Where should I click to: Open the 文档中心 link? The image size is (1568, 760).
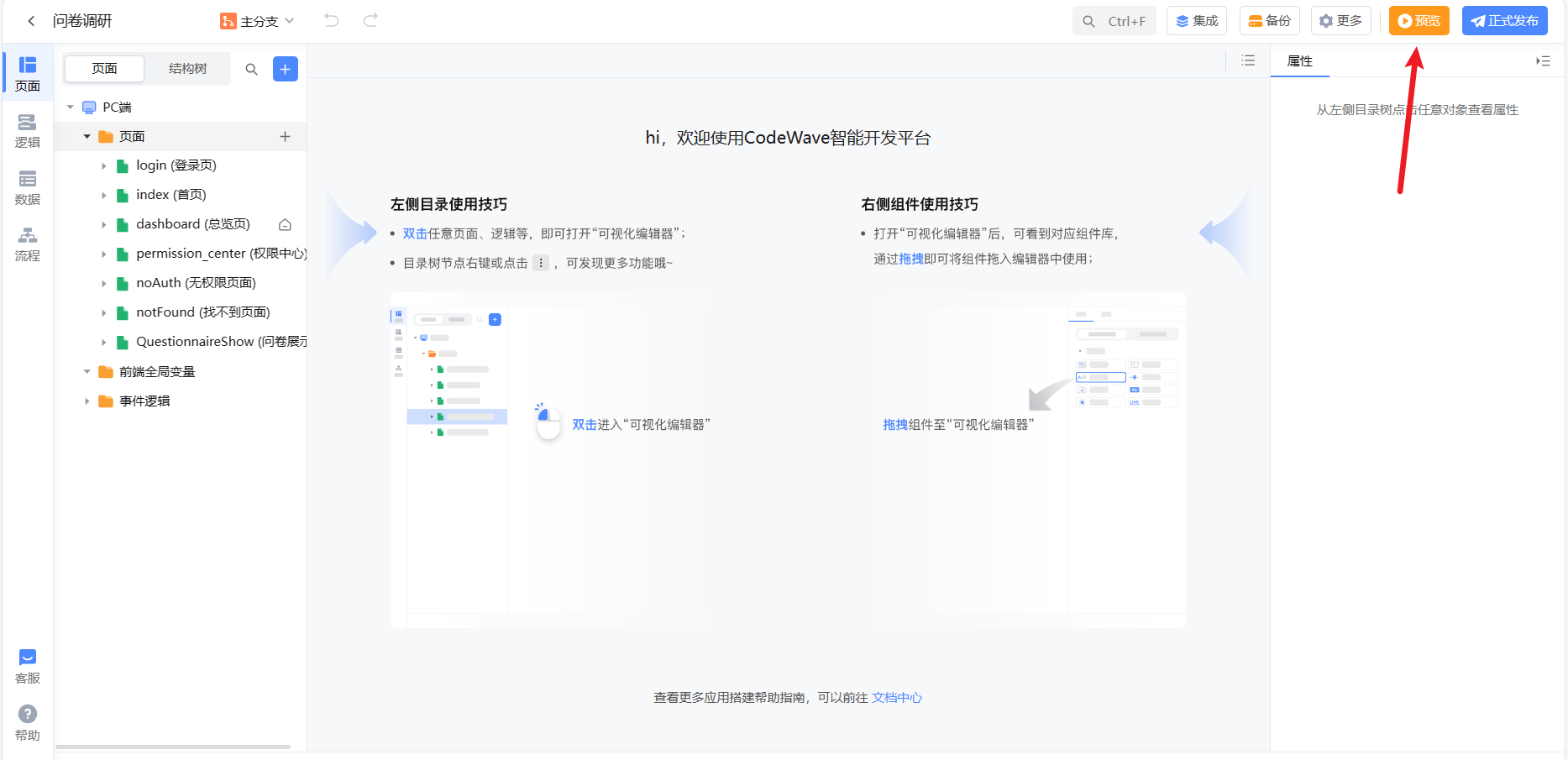[x=897, y=698]
